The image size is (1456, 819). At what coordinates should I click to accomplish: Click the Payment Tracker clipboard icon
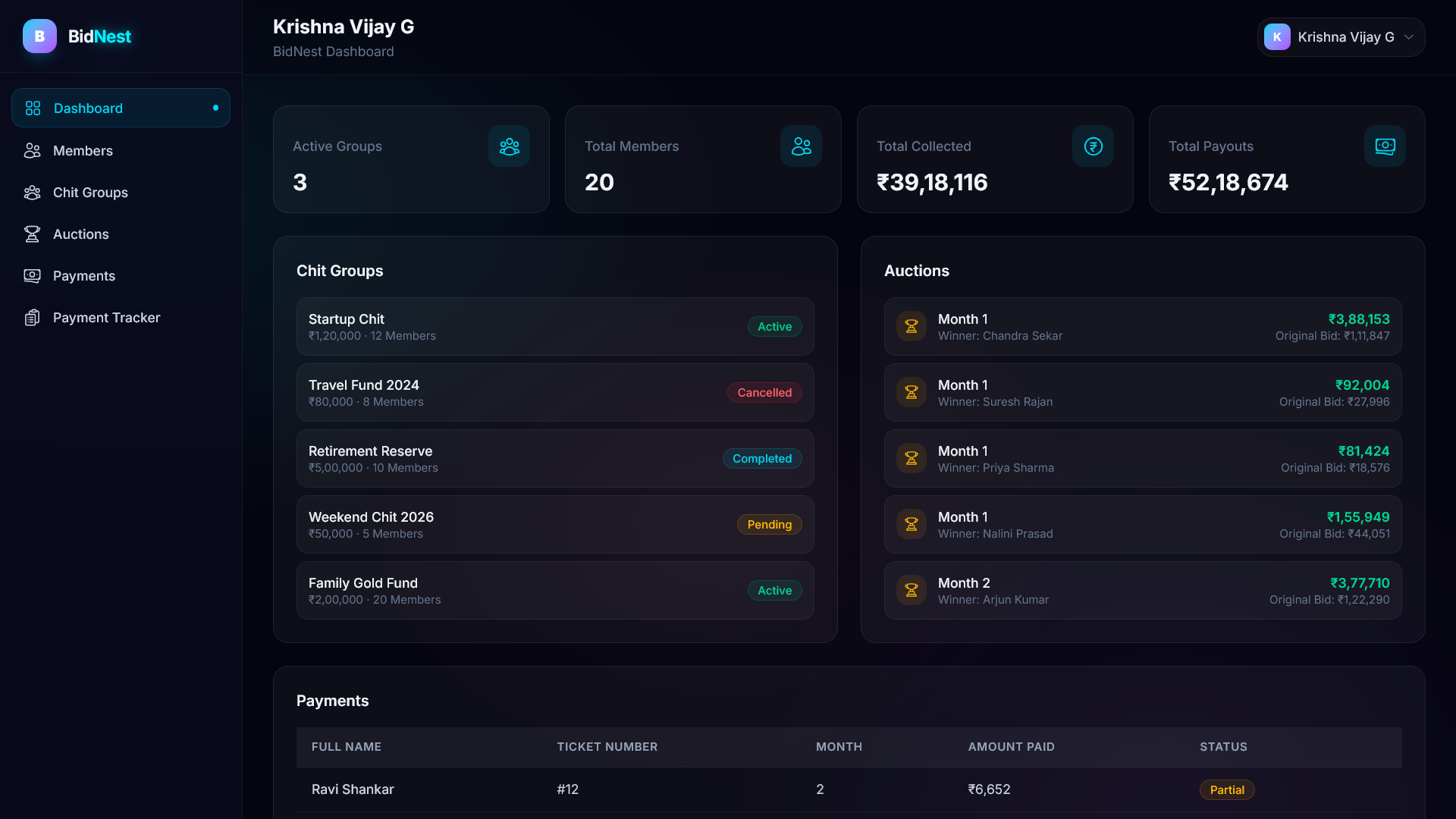coord(32,318)
